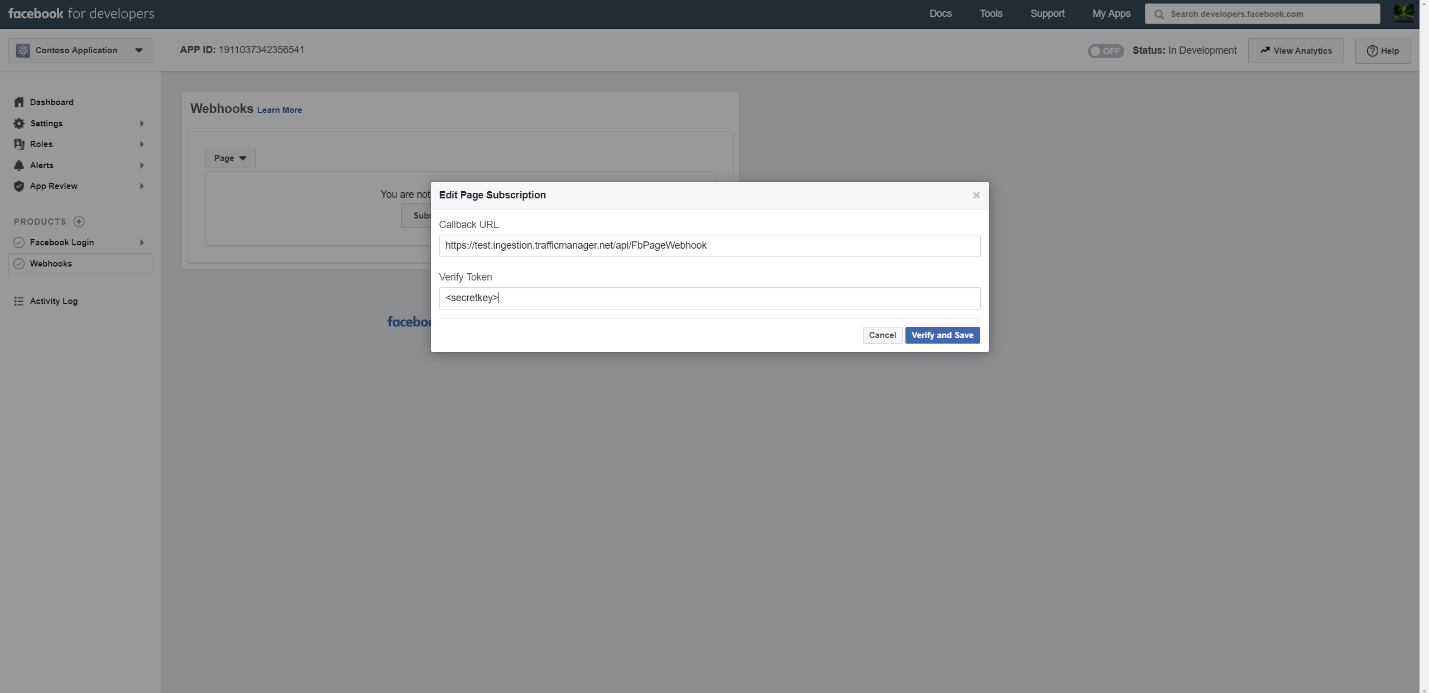The height and width of the screenshot is (693, 1429).
Task: Open the Docs menu
Action: coord(940,13)
